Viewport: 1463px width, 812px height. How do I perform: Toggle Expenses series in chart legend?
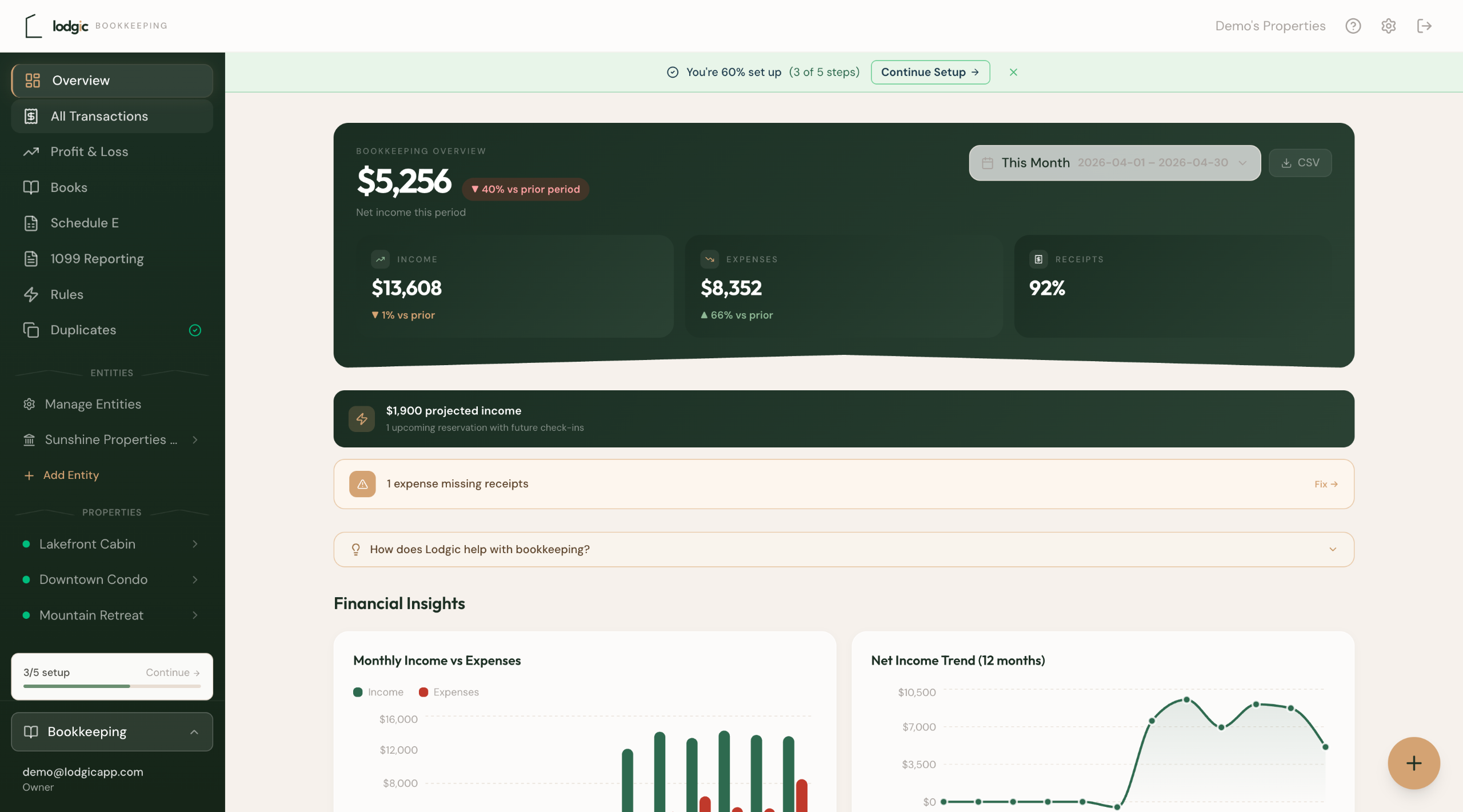[449, 692]
